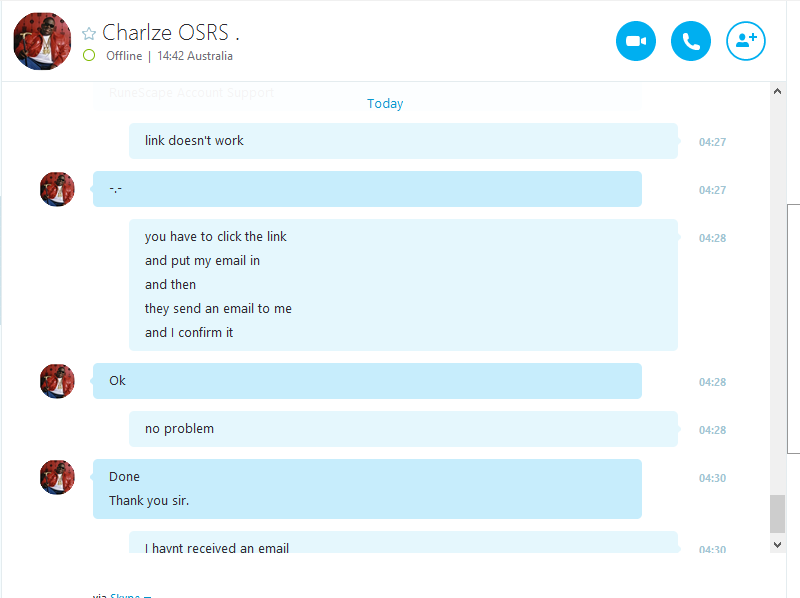Image resolution: width=800 pixels, height=598 pixels.
Task: Toggle the favorite star beside Charlze OSRS
Action: pos(89,34)
